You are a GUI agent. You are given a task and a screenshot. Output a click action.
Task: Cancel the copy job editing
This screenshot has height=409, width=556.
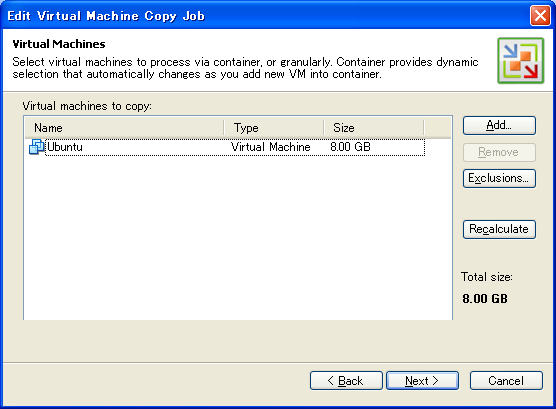pos(506,381)
